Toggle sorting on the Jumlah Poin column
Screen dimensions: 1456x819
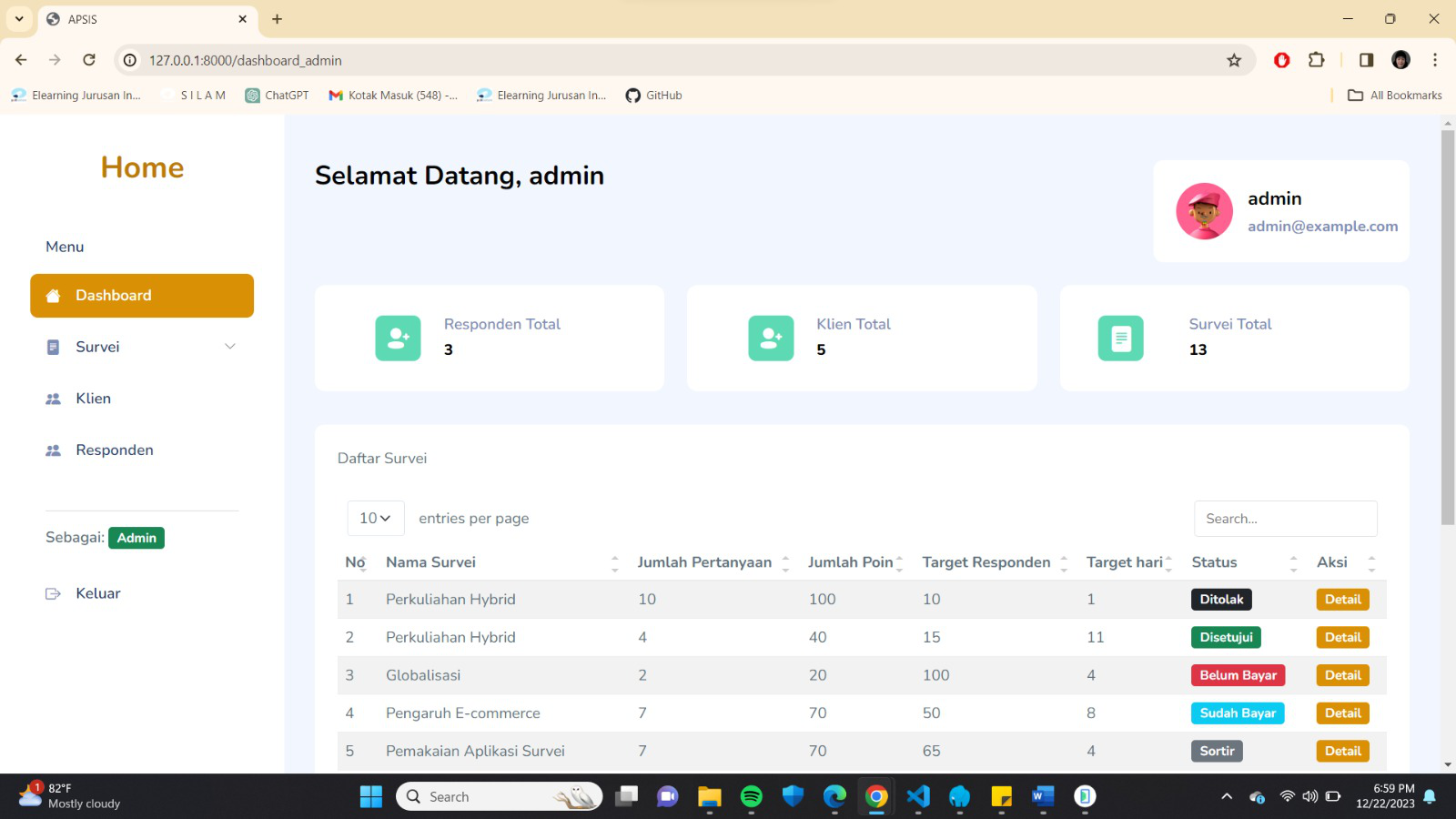point(899,561)
